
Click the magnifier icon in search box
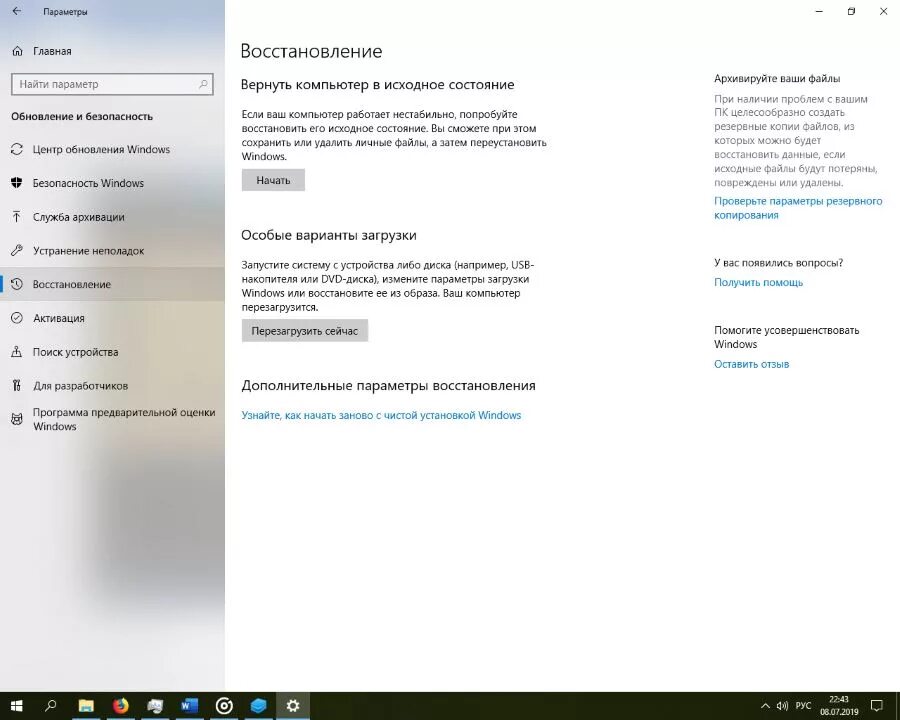pyautogui.click(x=203, y=84)
